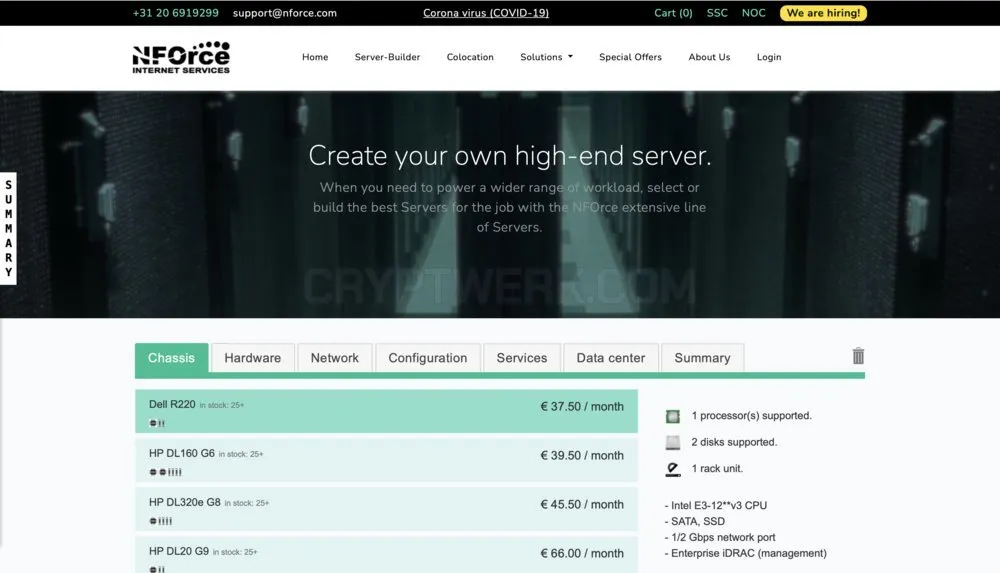Viewport: 1000px width, 573px height.
Task: Expand the Solutions dropdown menu
Action: 546,57
